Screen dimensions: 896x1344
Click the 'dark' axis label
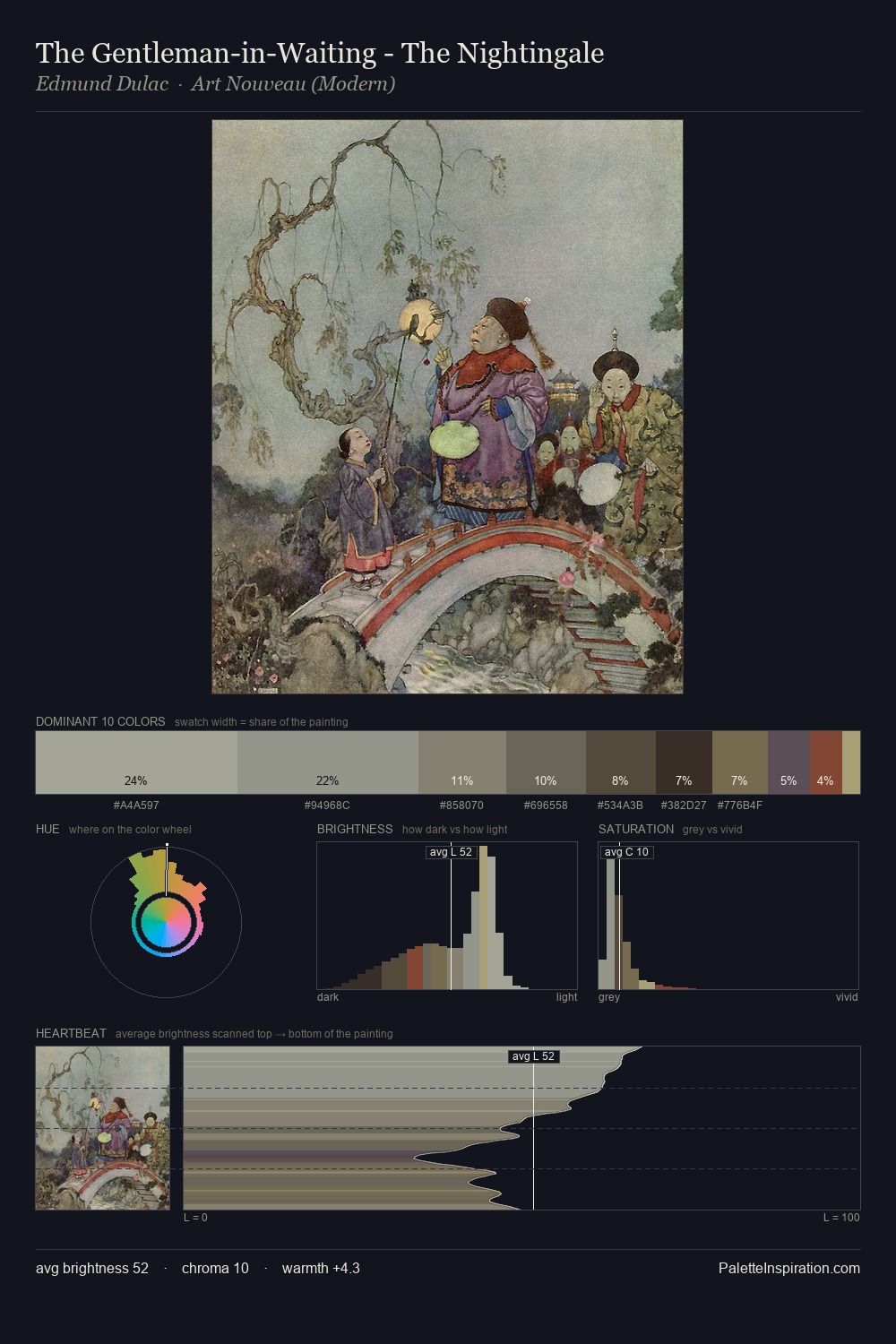[328, 997]
